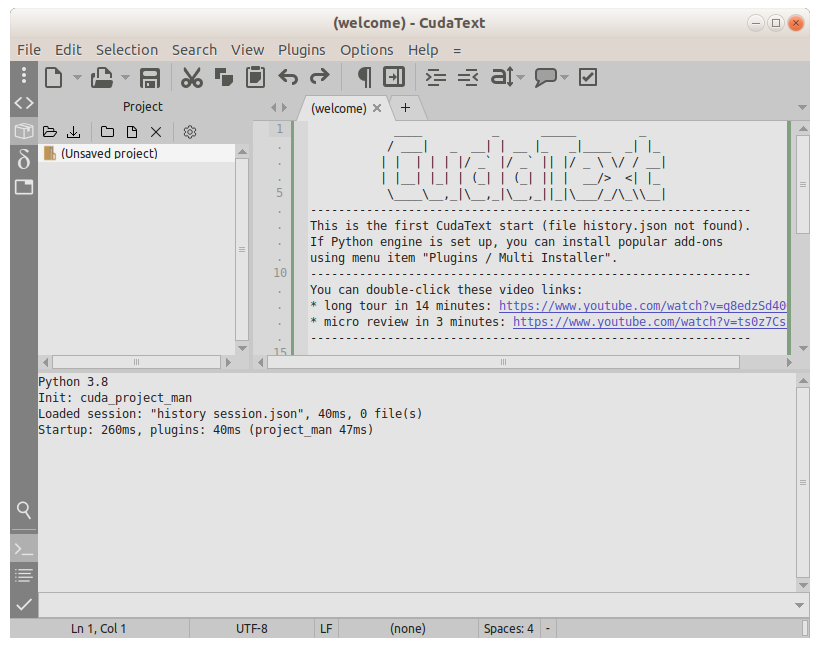The image size is (820, 648).
Task: Click the Indent lines icon
Action: tap(435, 77)
